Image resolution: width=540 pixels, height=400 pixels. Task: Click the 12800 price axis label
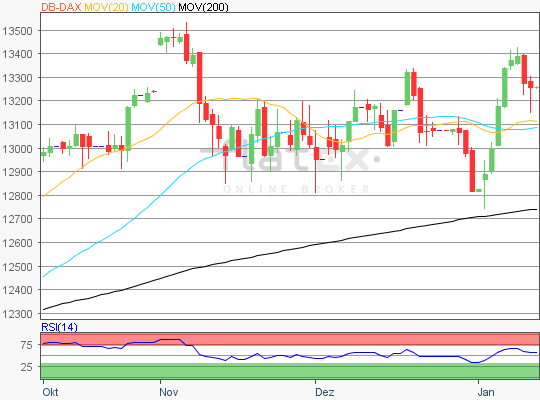(18, 196)
